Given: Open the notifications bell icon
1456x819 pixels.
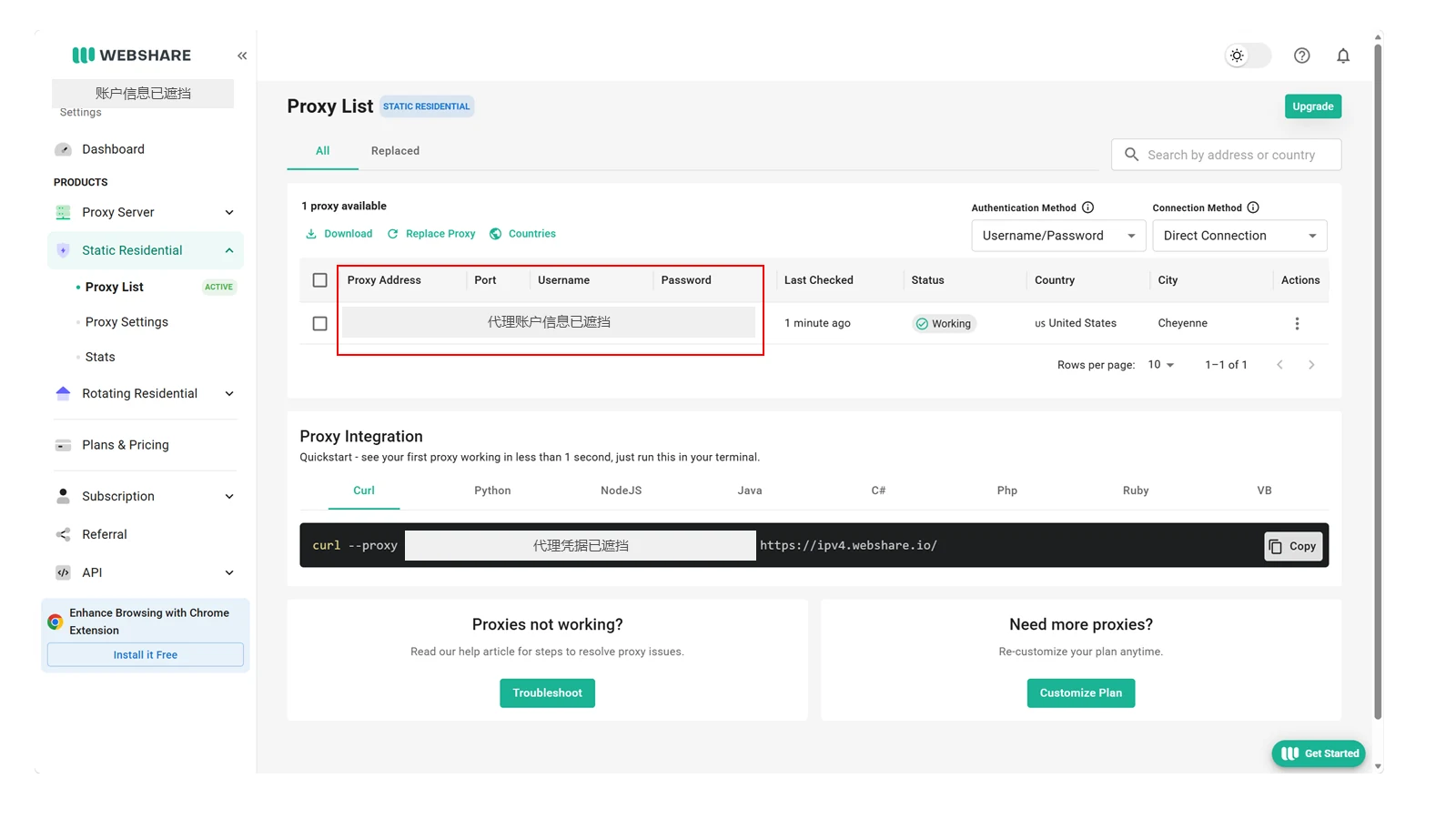Looking at the screenshot, I should [1343, 56].
